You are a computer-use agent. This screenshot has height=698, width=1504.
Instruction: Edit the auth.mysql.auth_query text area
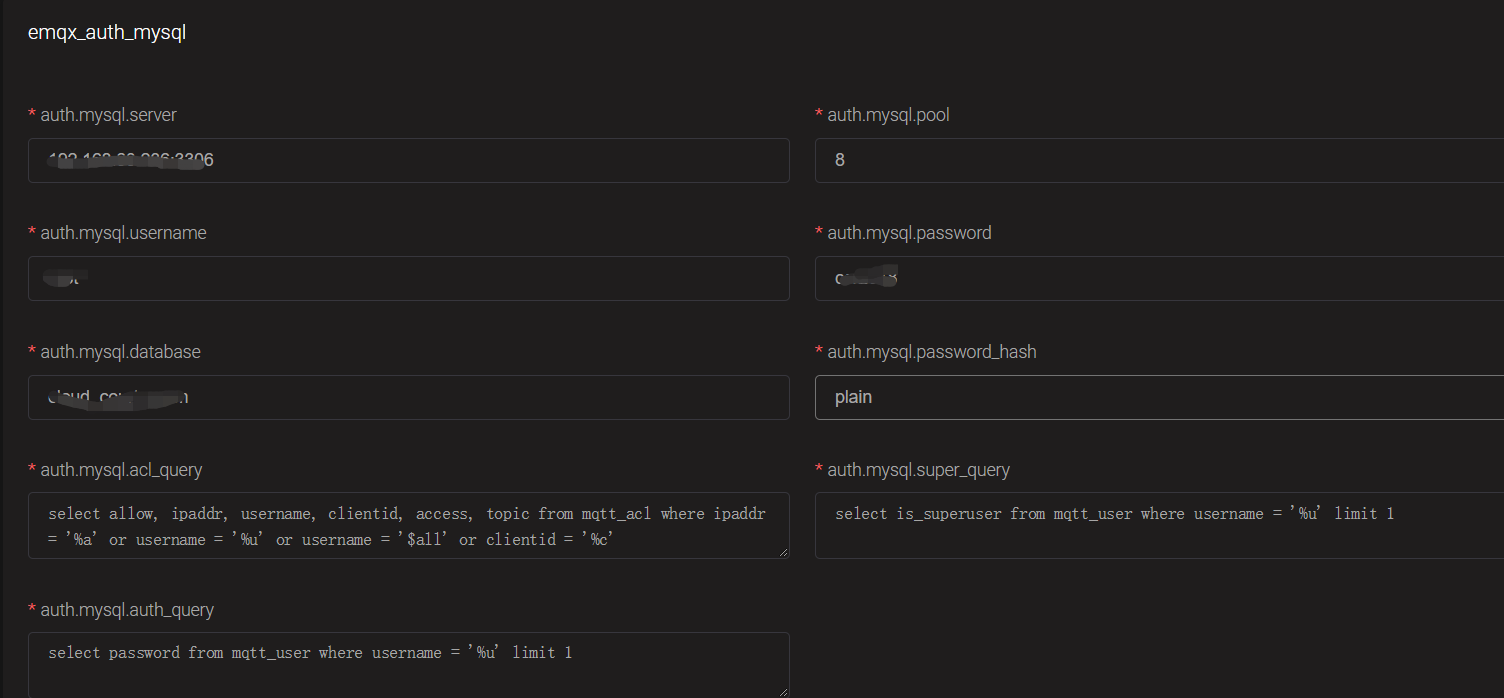pos(409,664)
